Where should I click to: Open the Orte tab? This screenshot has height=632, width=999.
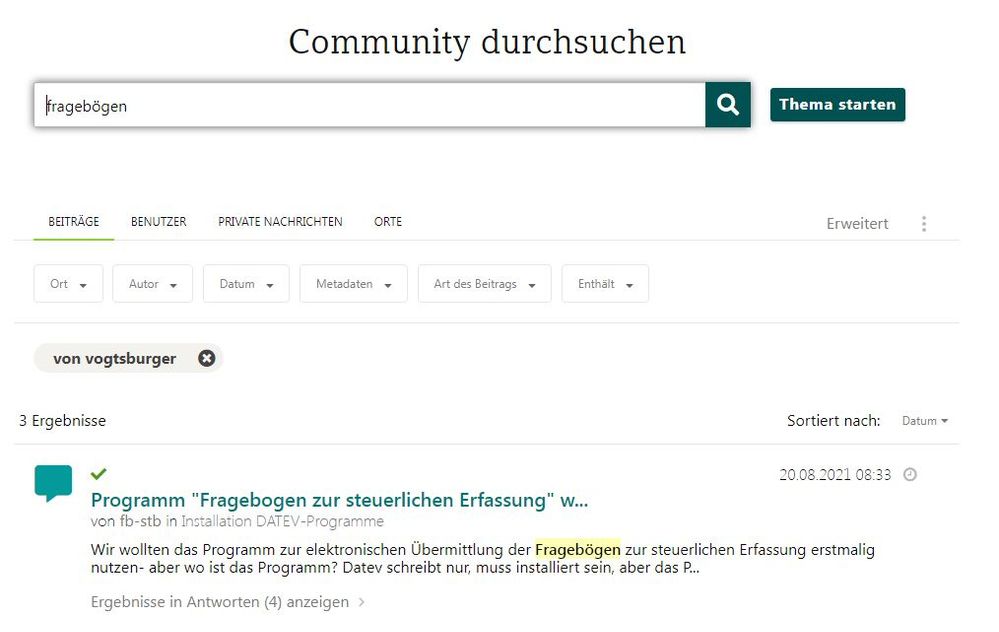(388, 222)
